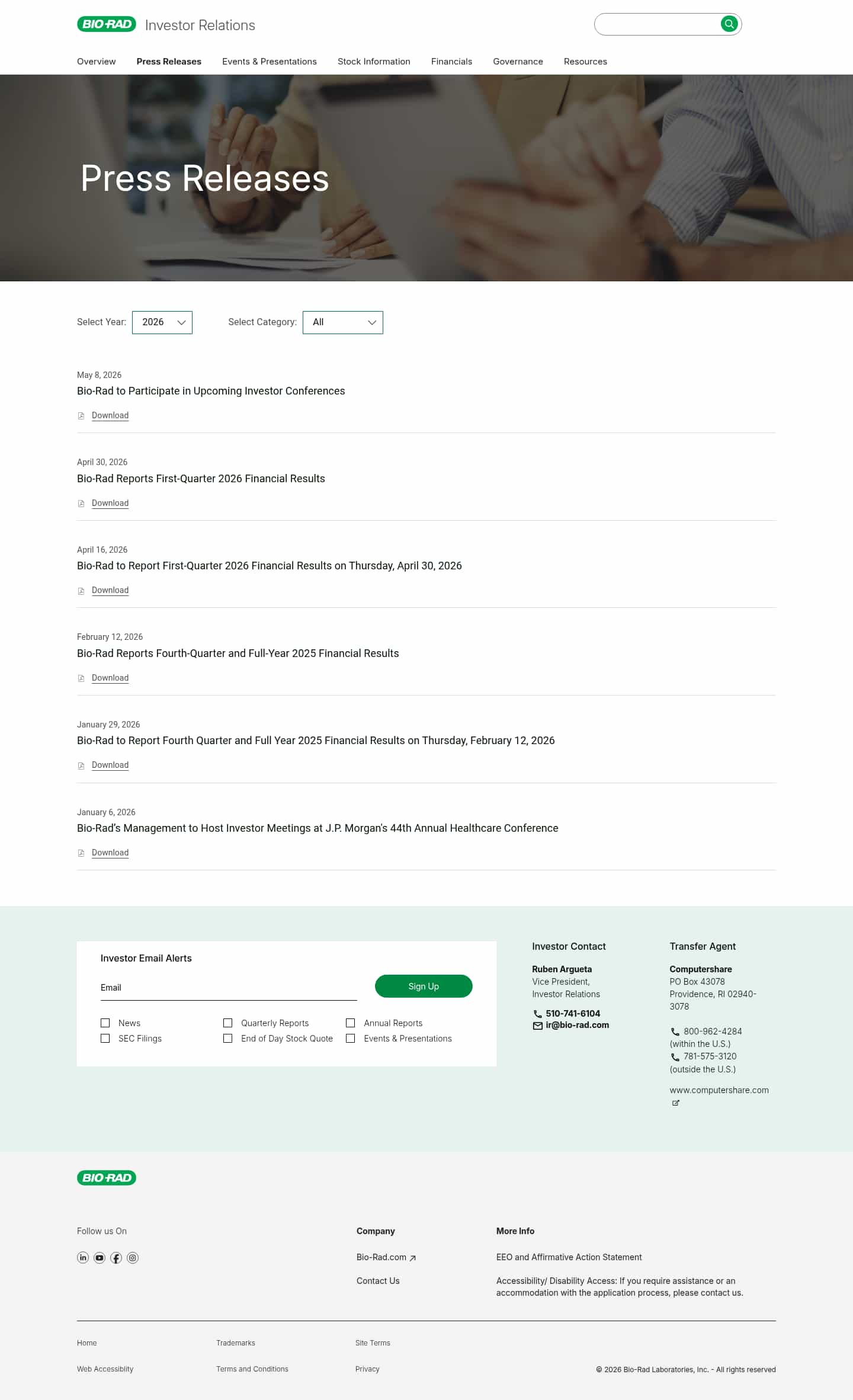853x1400 pixels.
Task: Click the ir@bio-rad.com email link
Action: click(577, 1026)
